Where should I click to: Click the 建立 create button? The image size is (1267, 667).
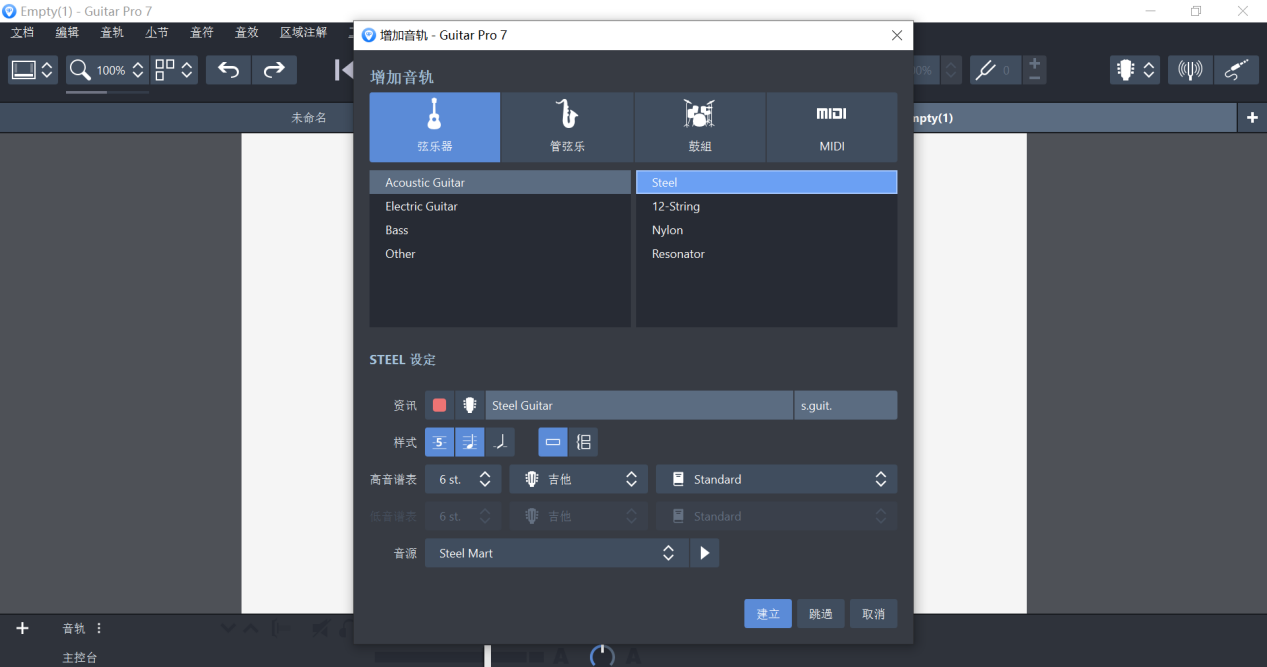click(767, 614)
